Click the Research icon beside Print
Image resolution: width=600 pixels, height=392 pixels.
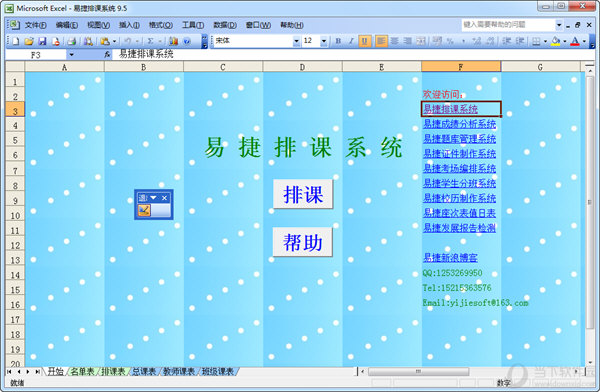click(x=88, y=41)
